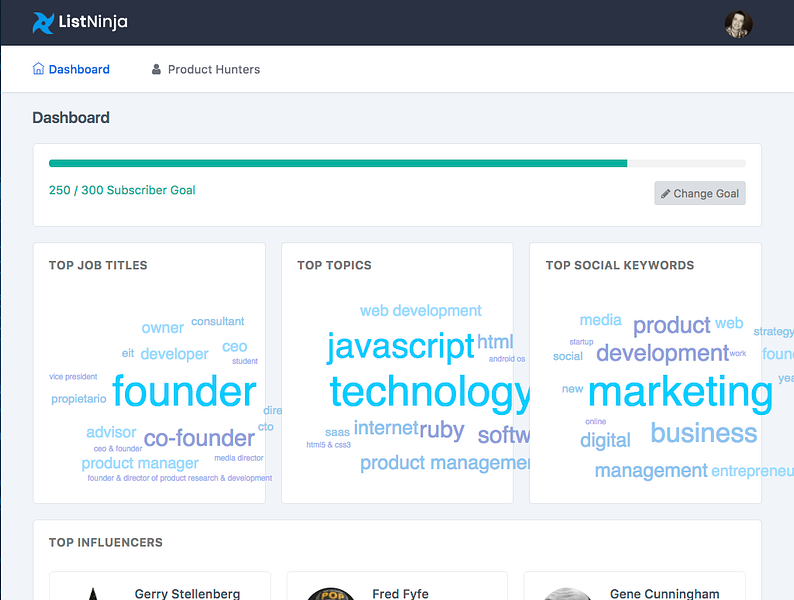The height and width of the screenshot is (600, 794).
Task: Click development in social keywords
Action: tap(662, 353)
